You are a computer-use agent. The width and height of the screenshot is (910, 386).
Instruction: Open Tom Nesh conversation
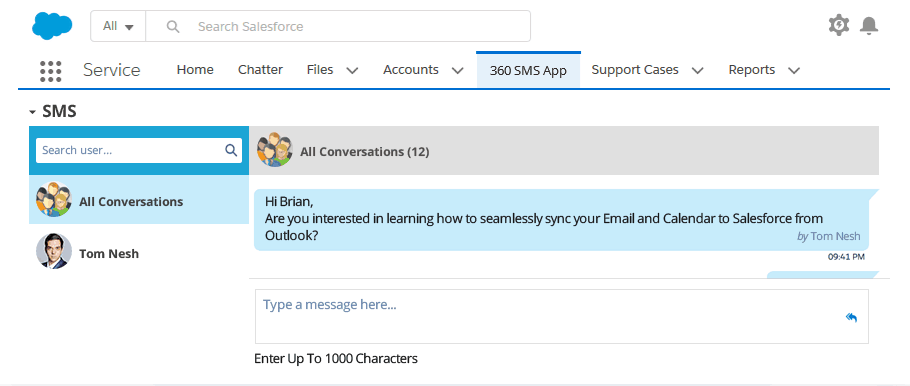pyautogui.click(x=139, y=252)
